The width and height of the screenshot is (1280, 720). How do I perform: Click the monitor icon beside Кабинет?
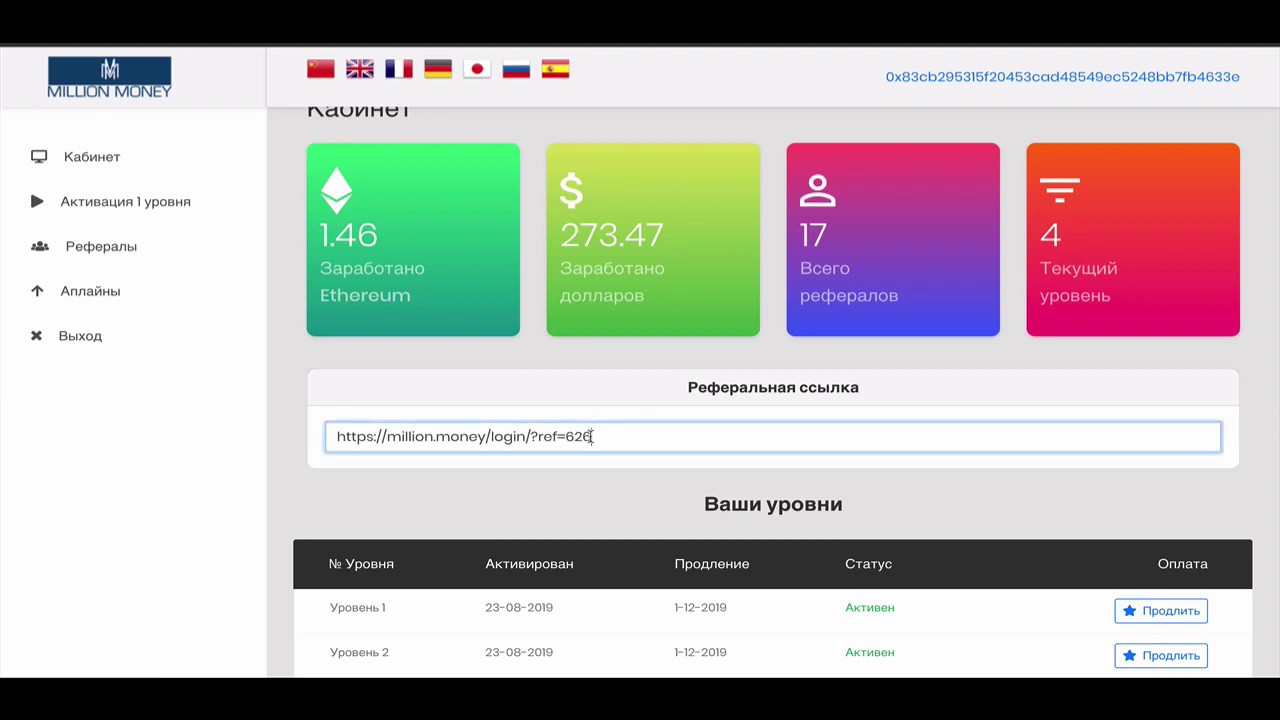point(39,156)
